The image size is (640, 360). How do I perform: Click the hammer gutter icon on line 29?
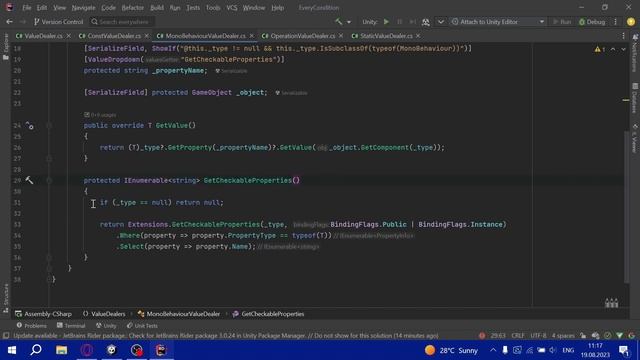[29, 180]
